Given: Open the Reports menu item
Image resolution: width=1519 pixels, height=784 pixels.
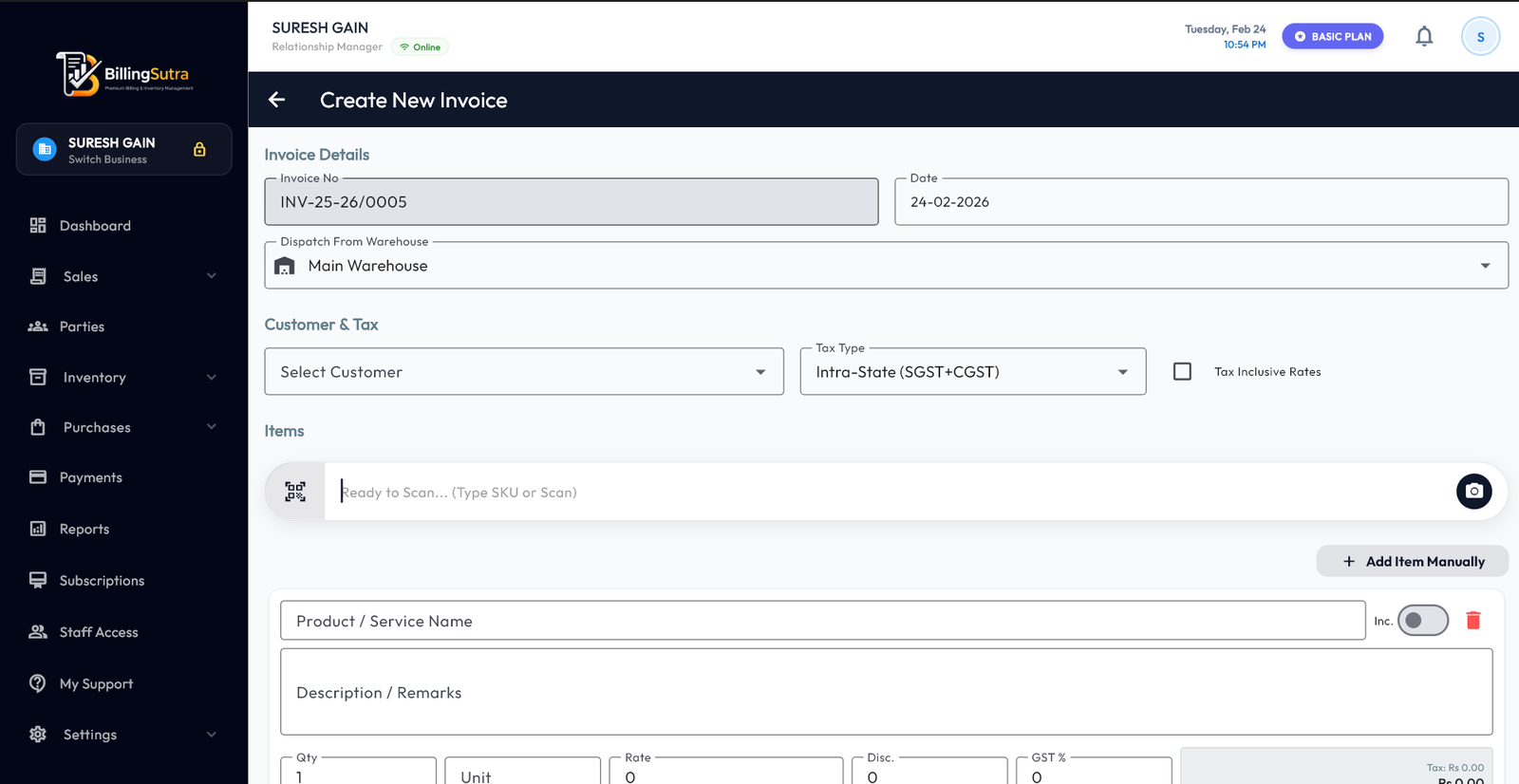Looking at the screenshot, I should click(x=123, y=529).
